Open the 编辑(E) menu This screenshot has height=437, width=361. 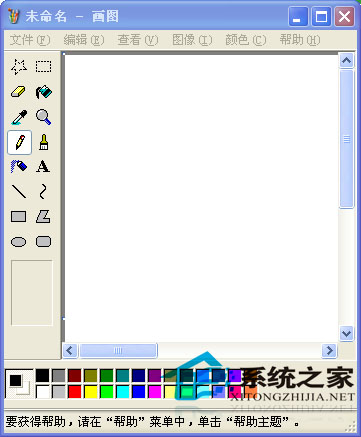click(x=84, y=40)
